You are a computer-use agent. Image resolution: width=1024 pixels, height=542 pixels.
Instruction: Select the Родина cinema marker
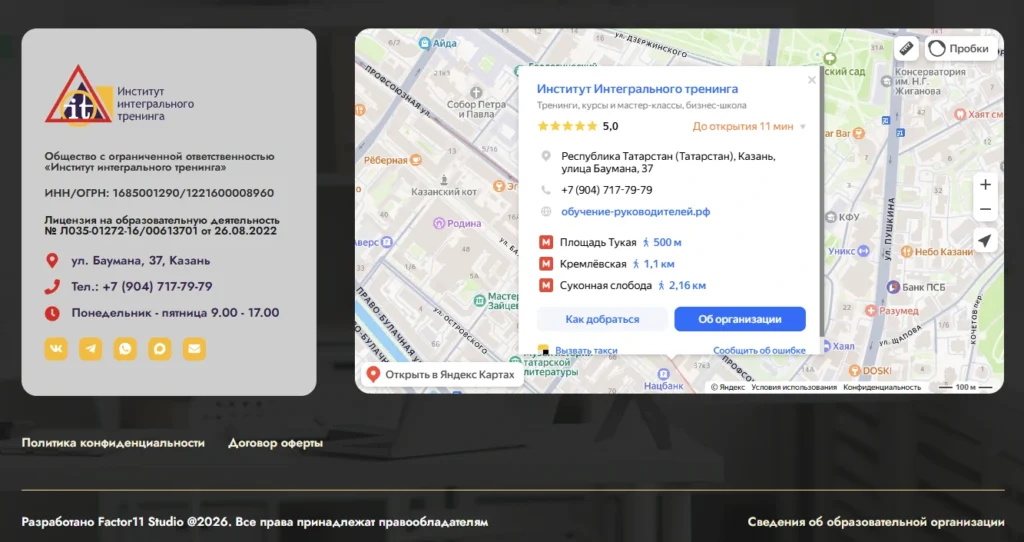[440, 223]
